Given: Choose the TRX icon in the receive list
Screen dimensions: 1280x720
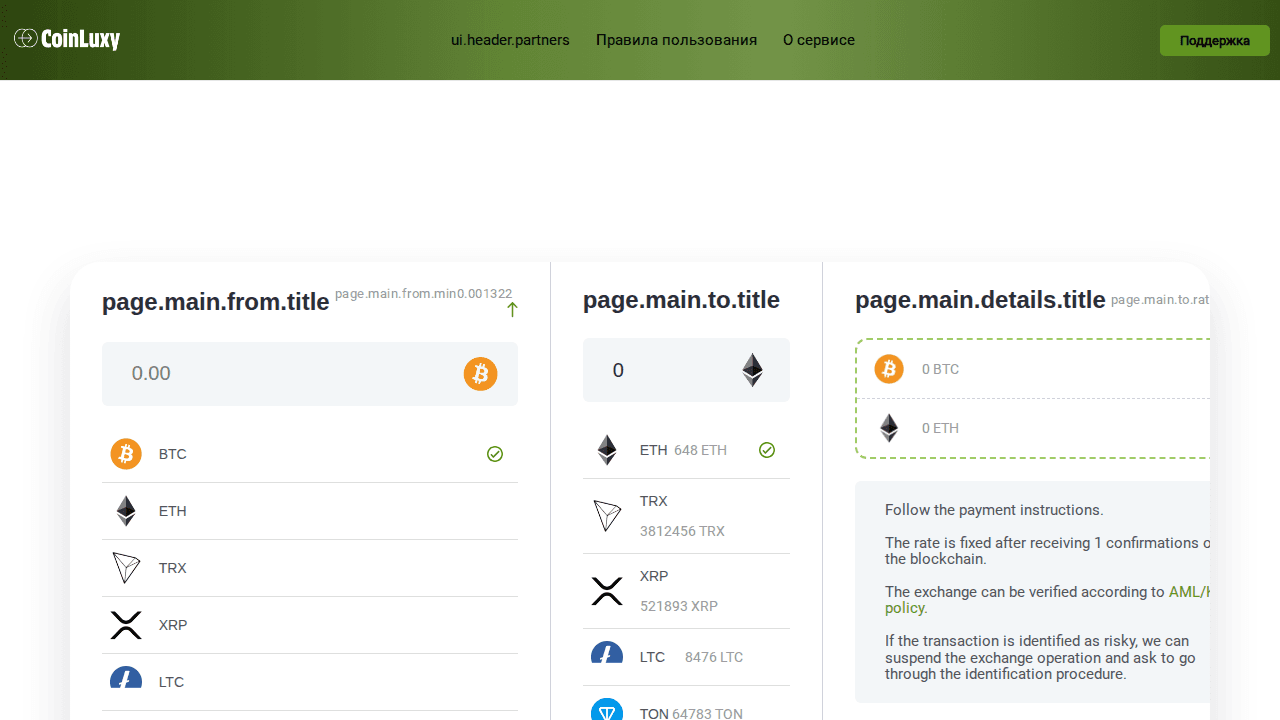Looking at the screenshot, I should tap(607, 516).
